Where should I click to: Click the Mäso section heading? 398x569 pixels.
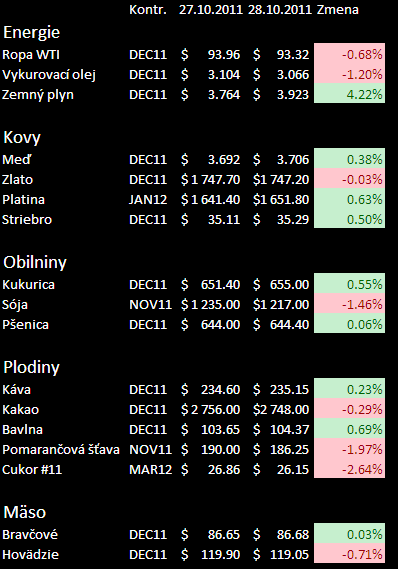coord(25,512)
